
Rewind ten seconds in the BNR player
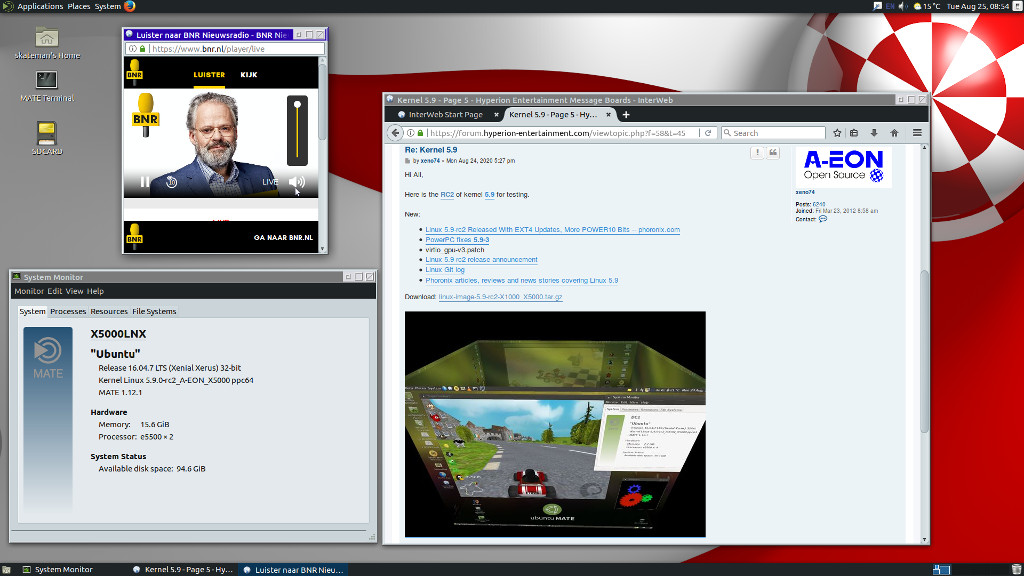171,182
